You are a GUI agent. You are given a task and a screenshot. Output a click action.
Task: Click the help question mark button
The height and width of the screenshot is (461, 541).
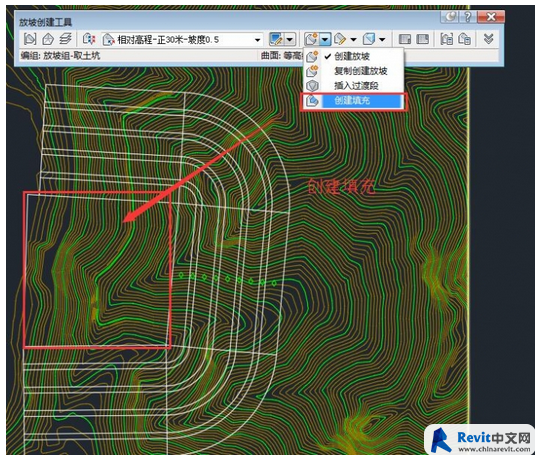(468, 17)
